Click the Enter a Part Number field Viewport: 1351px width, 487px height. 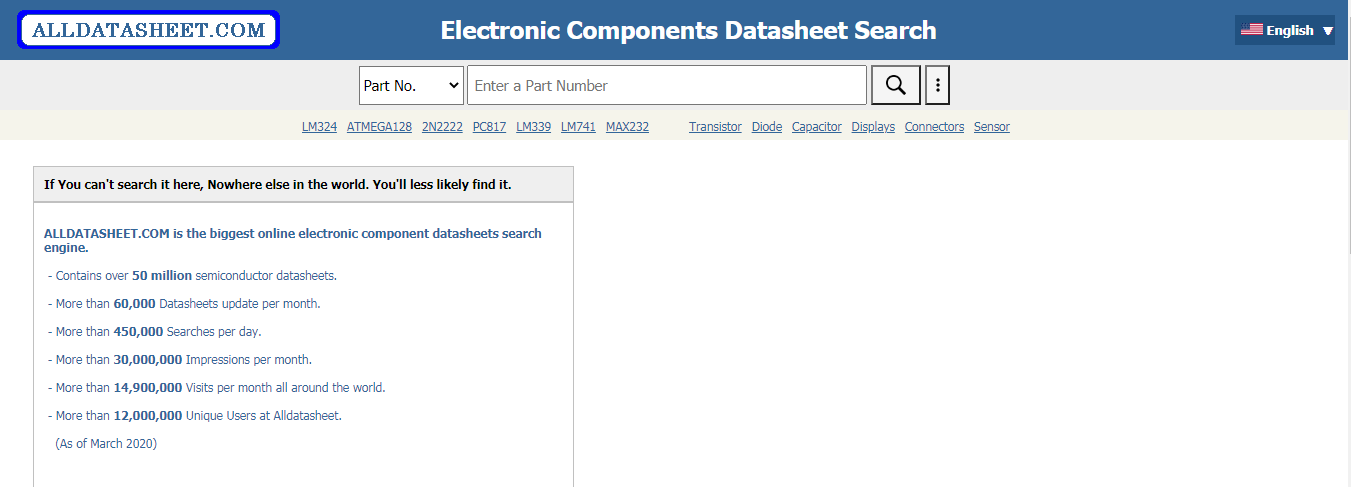click(x=666, y=86)
